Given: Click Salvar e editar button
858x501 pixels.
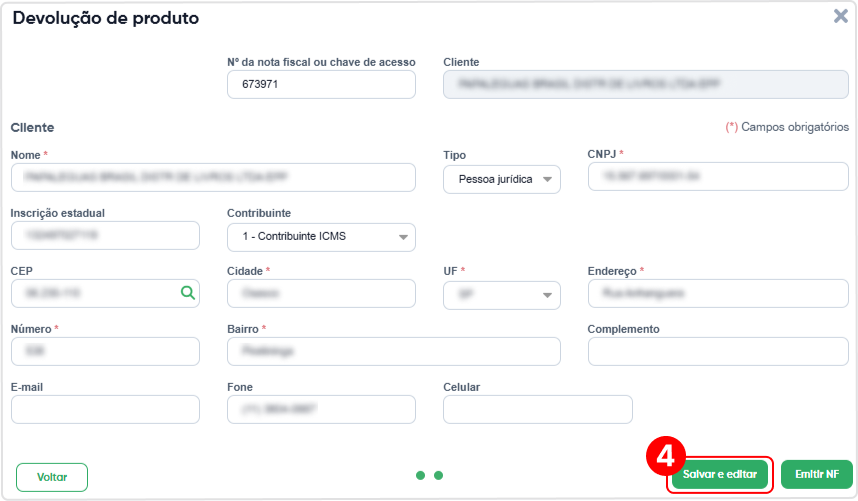Looking at the screenshot, I should pyautogui.click(x=720, y=474).
